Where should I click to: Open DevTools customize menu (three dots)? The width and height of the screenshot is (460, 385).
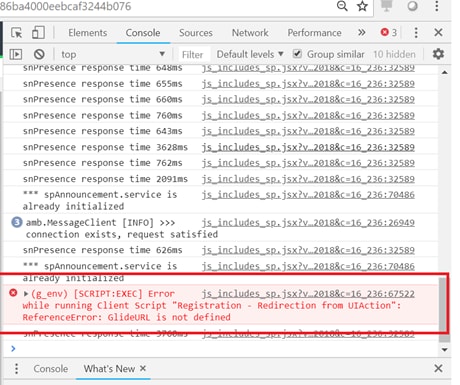(x=416, y=33)
